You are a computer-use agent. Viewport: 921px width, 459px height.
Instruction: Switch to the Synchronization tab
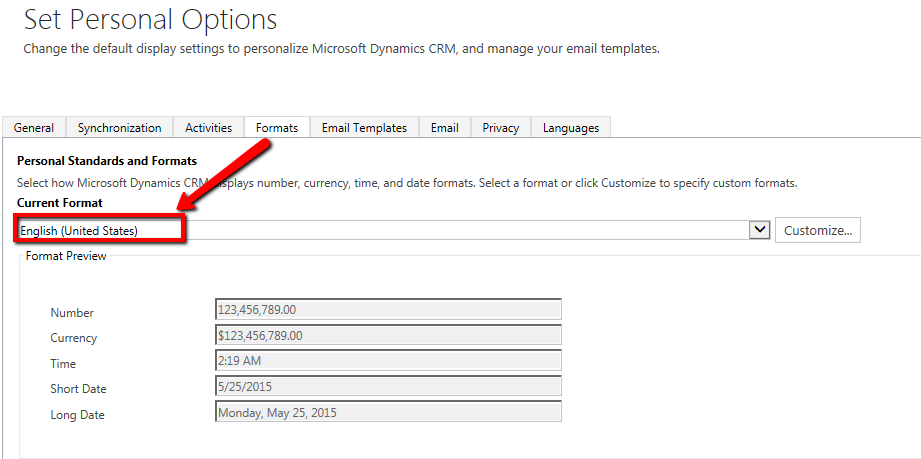click(119, 128)
